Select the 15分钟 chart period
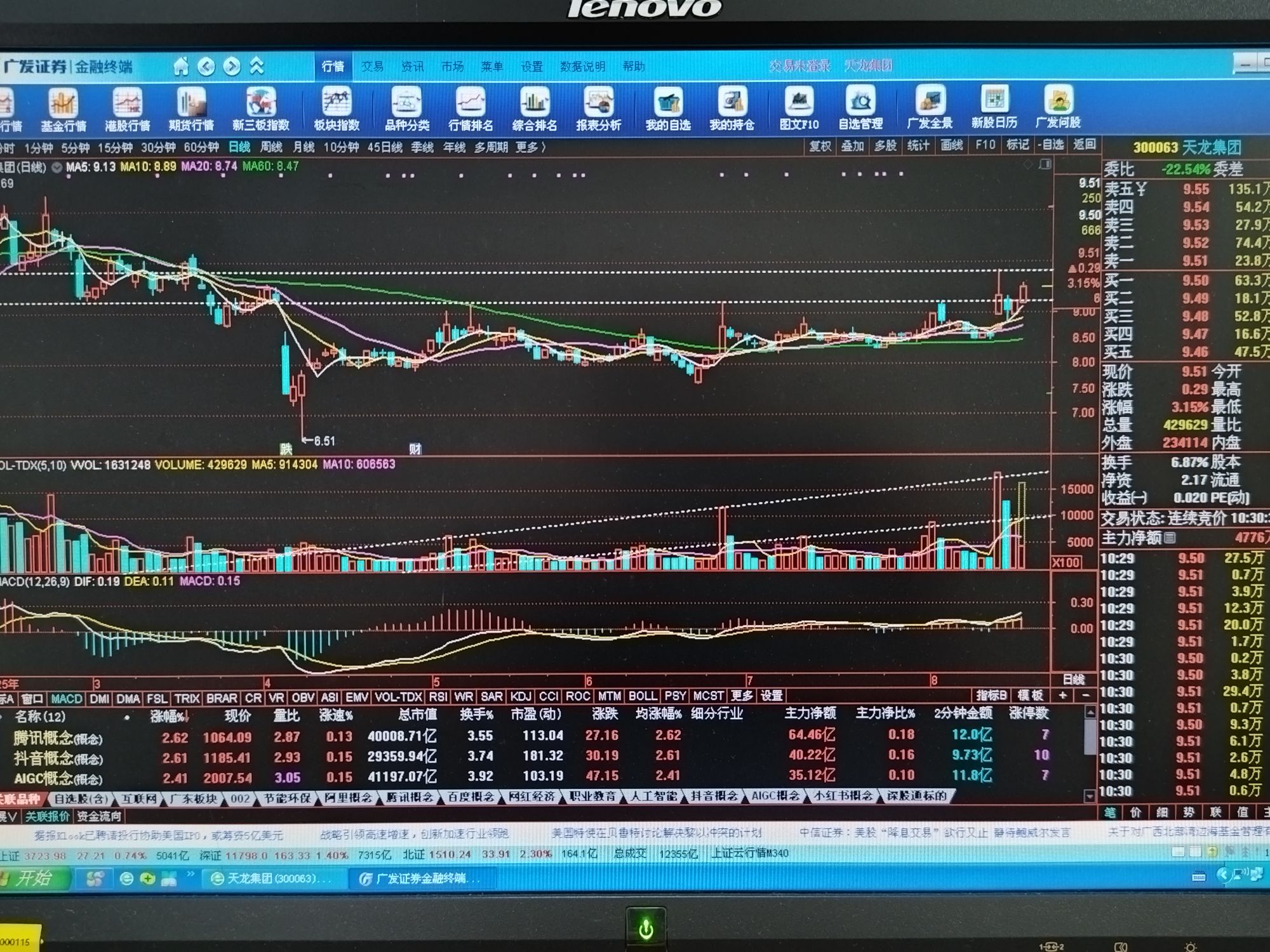1270x952 pixels. tap(115, 148)
